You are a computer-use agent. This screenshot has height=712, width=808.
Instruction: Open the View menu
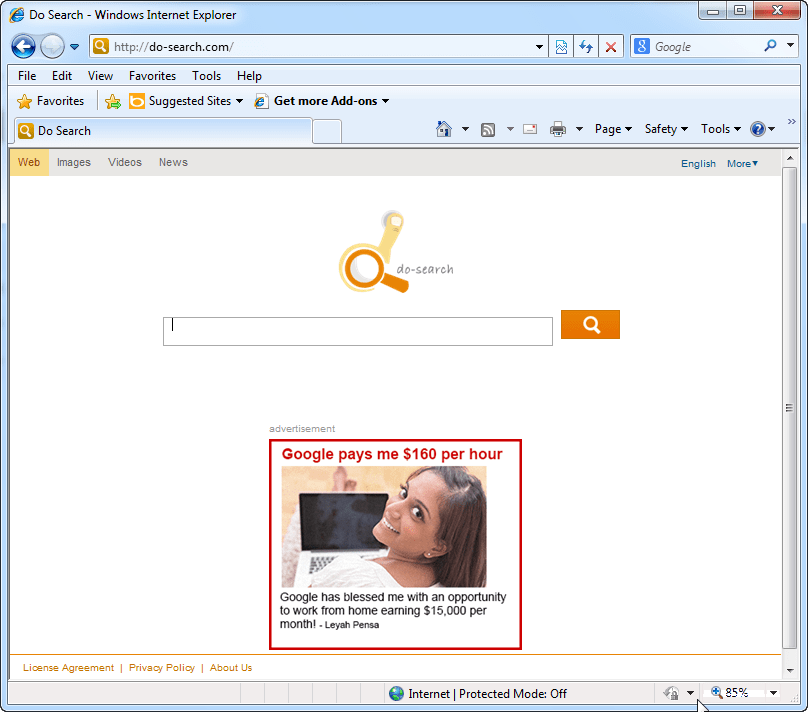(x=100, y=76)
